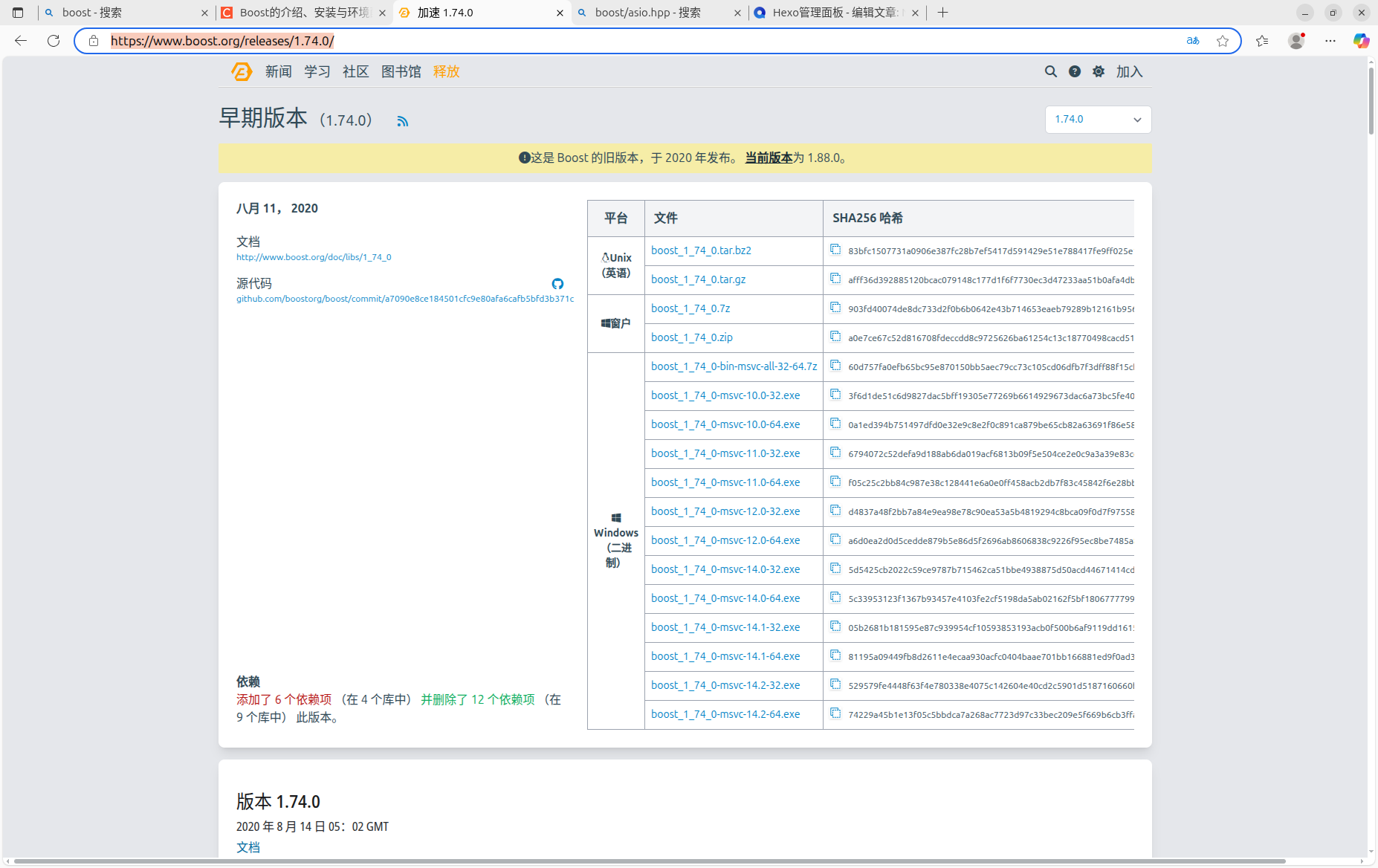Image resolution: width=1378 pixels, height=868 pixels.
Task: Open the browser profile avatar
Action: point(1296,41)
